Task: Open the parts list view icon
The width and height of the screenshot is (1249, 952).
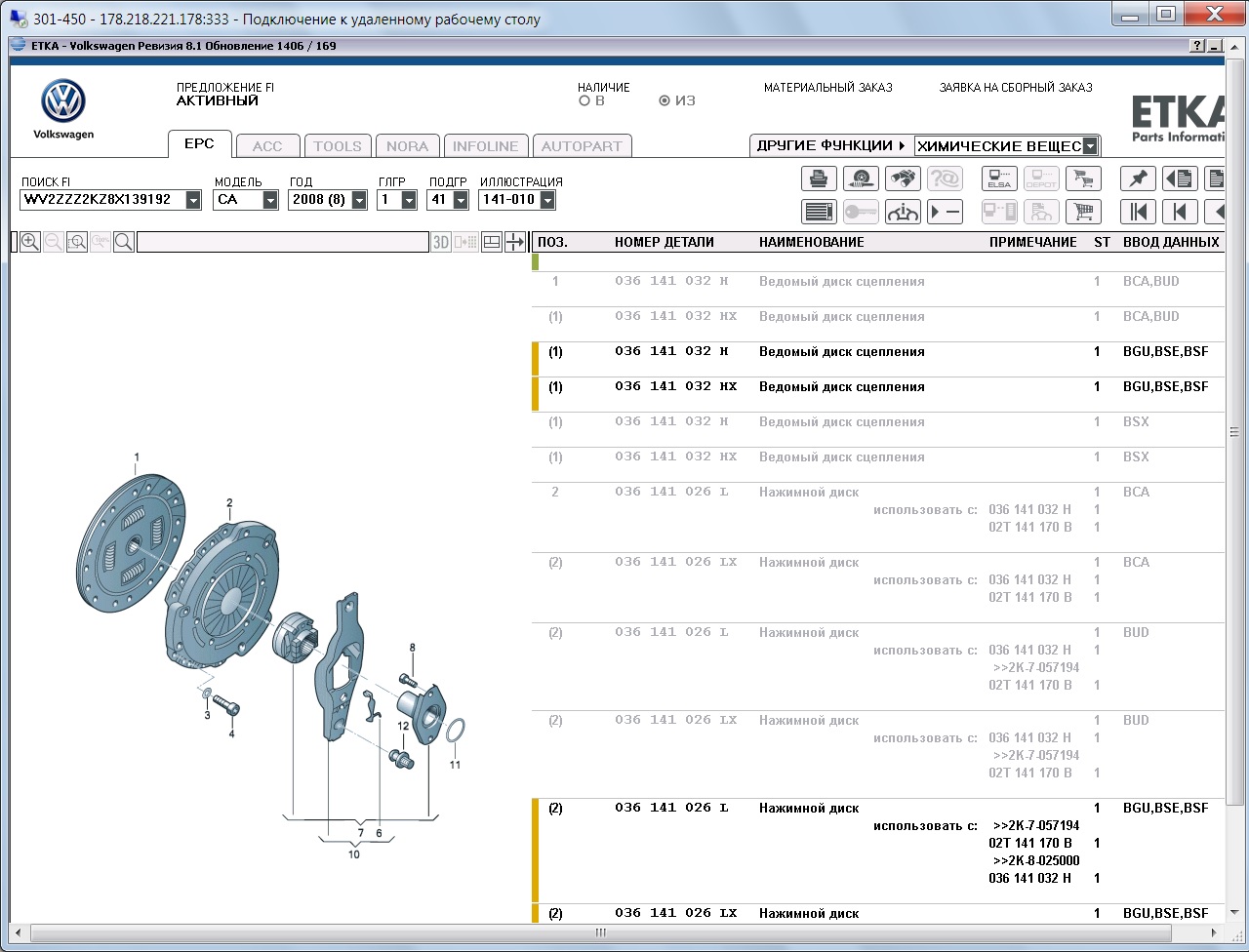Action: 819,212
